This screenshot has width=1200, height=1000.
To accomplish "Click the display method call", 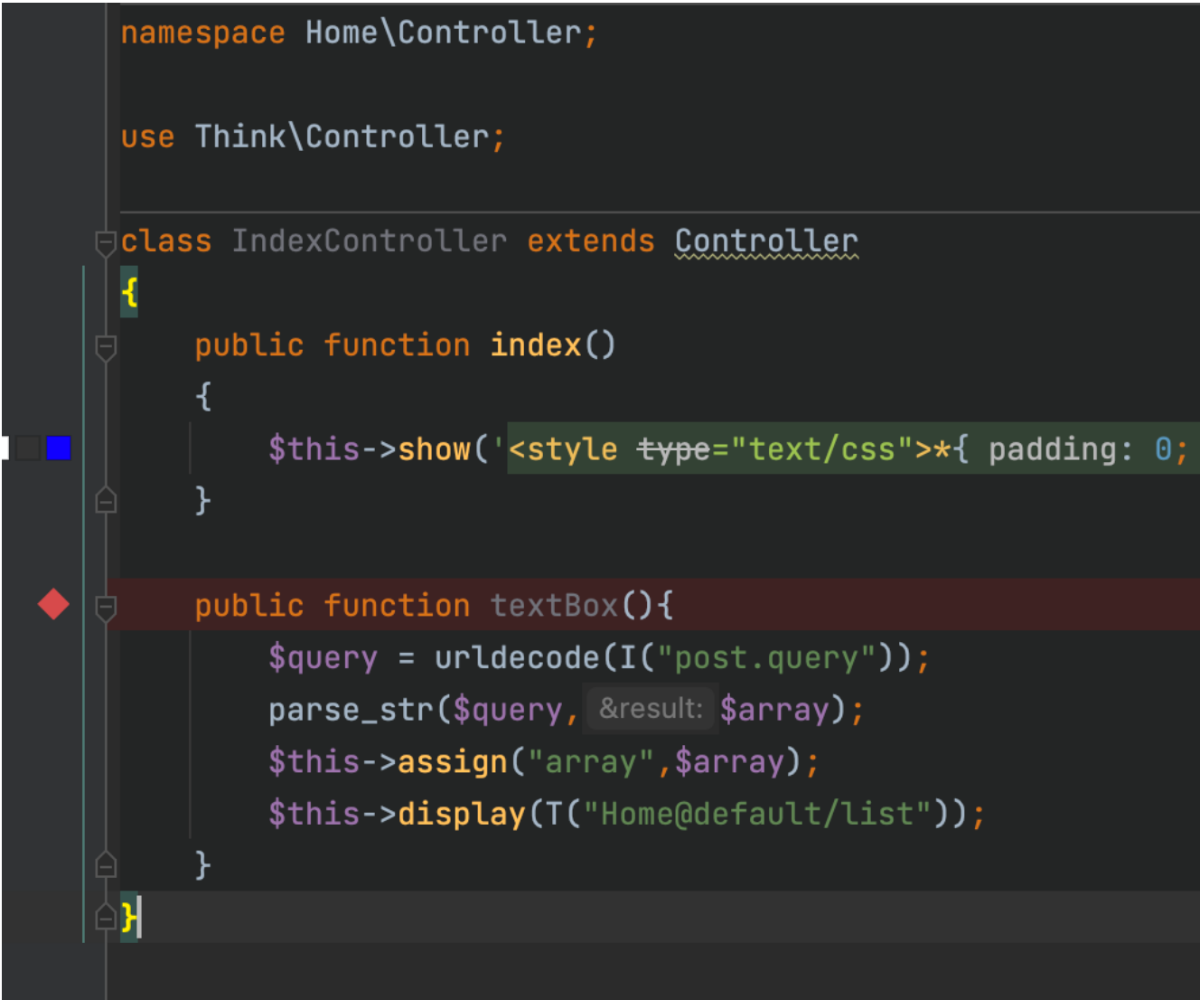I will (x=462, y=814).
